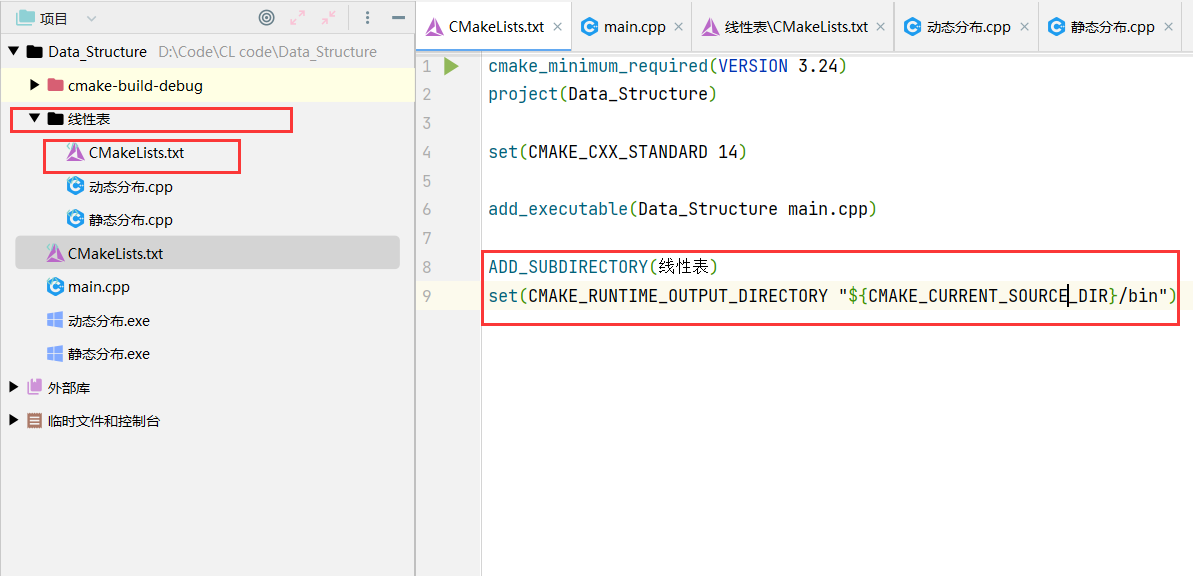Select 动态分布.cpp file in tree

(x=130, y=186)
